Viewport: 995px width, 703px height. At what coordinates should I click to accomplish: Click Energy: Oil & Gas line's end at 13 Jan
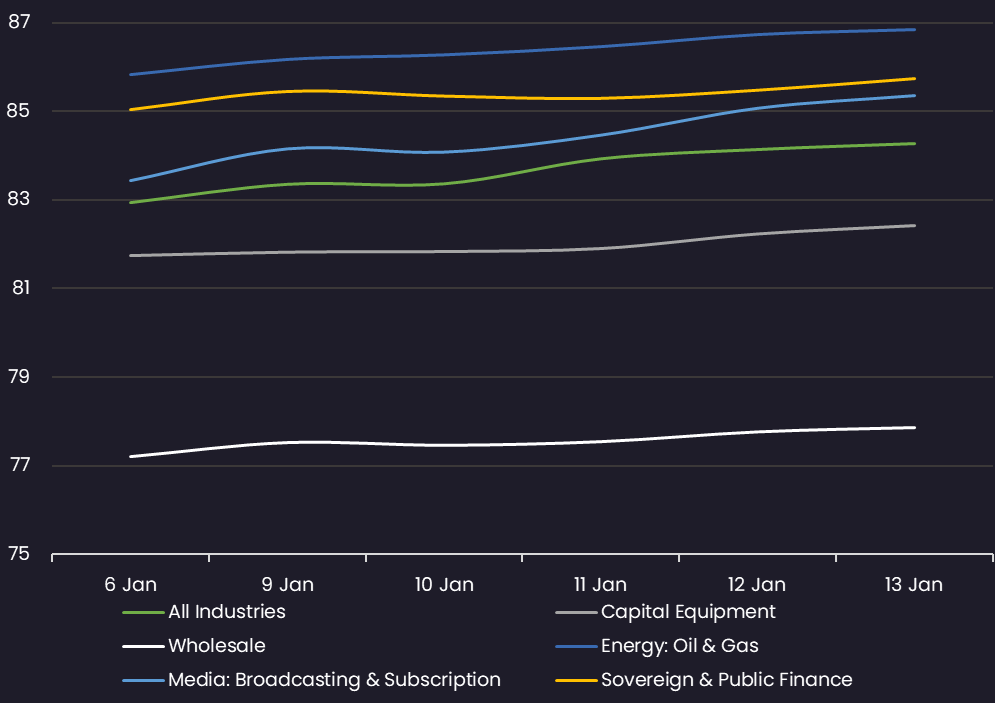(914, 30)
